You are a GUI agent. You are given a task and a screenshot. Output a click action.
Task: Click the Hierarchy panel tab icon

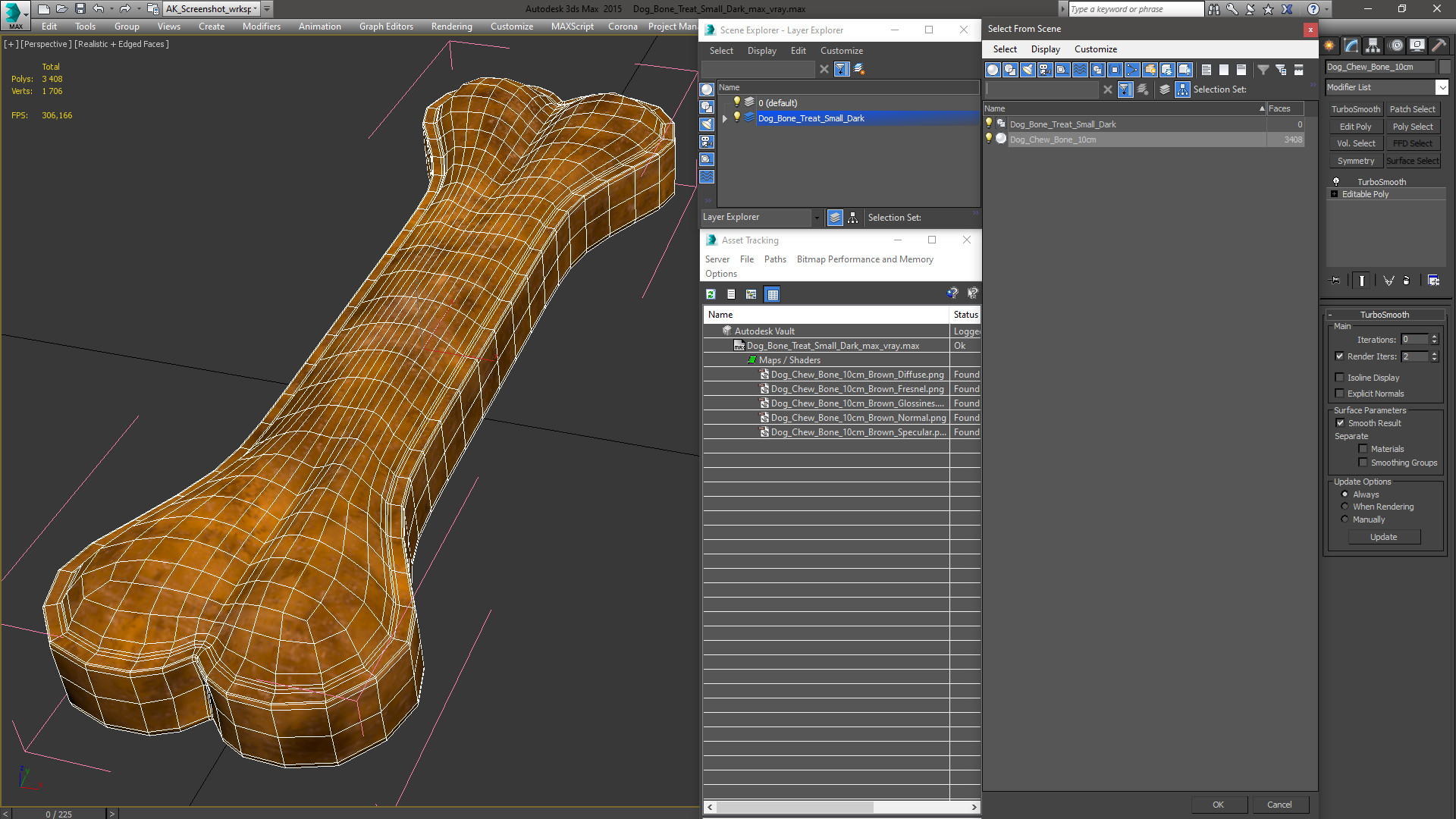1373,45
